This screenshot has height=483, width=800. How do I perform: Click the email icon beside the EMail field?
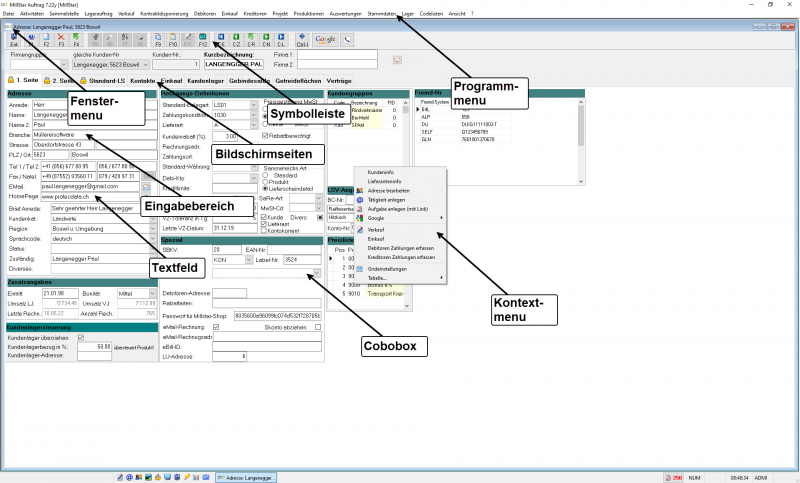coord(146,187)
